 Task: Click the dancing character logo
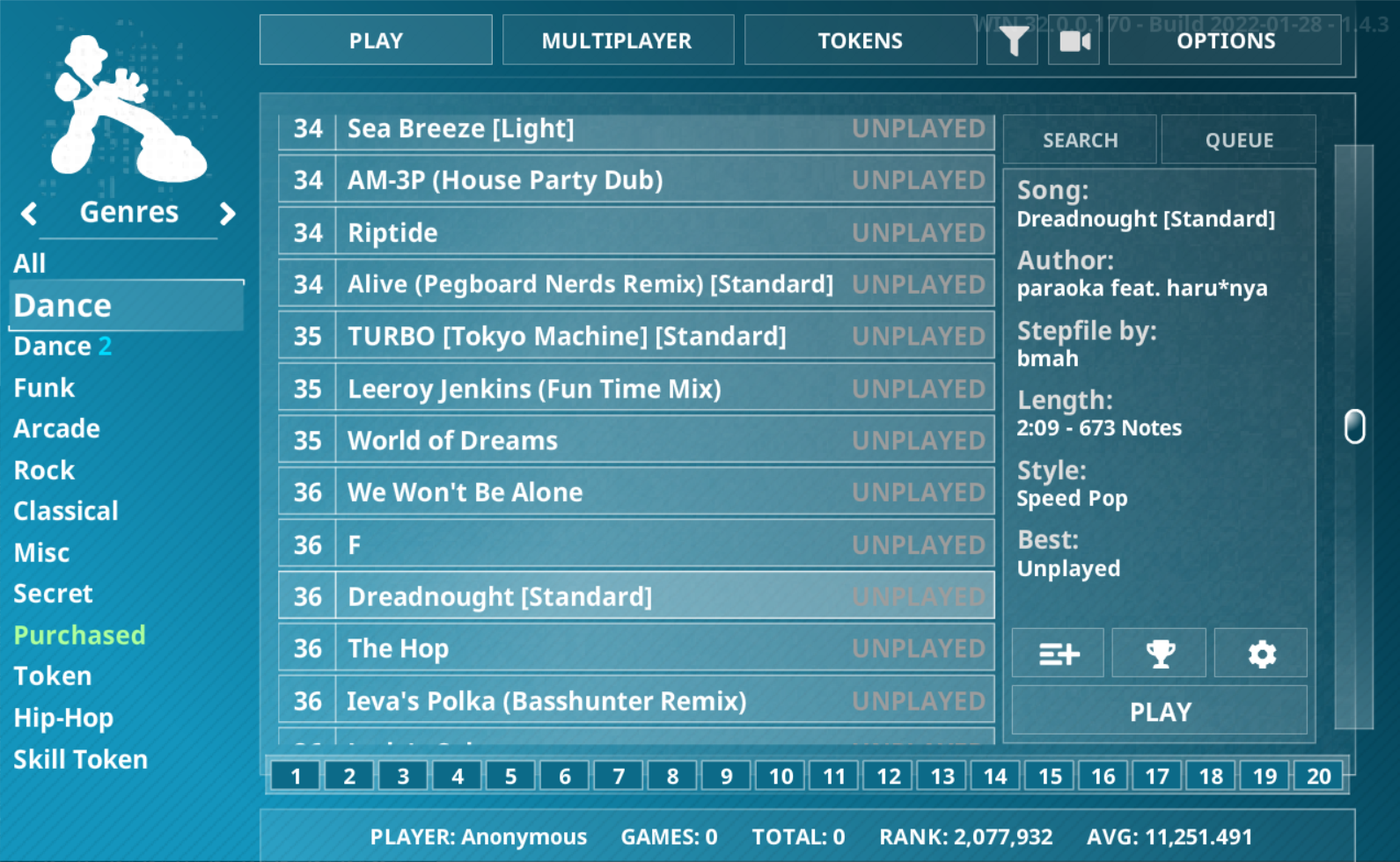coord(123,110)
